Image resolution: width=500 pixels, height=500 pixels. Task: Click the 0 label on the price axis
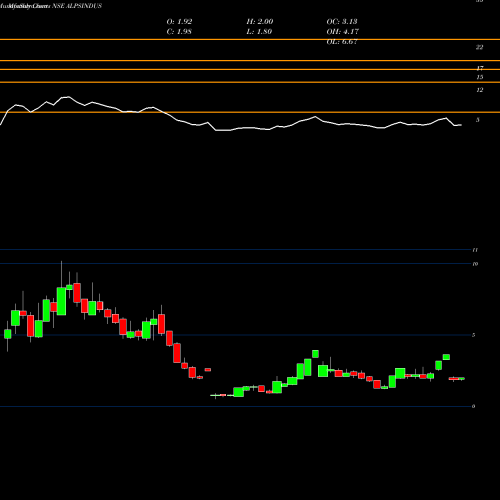473,406
